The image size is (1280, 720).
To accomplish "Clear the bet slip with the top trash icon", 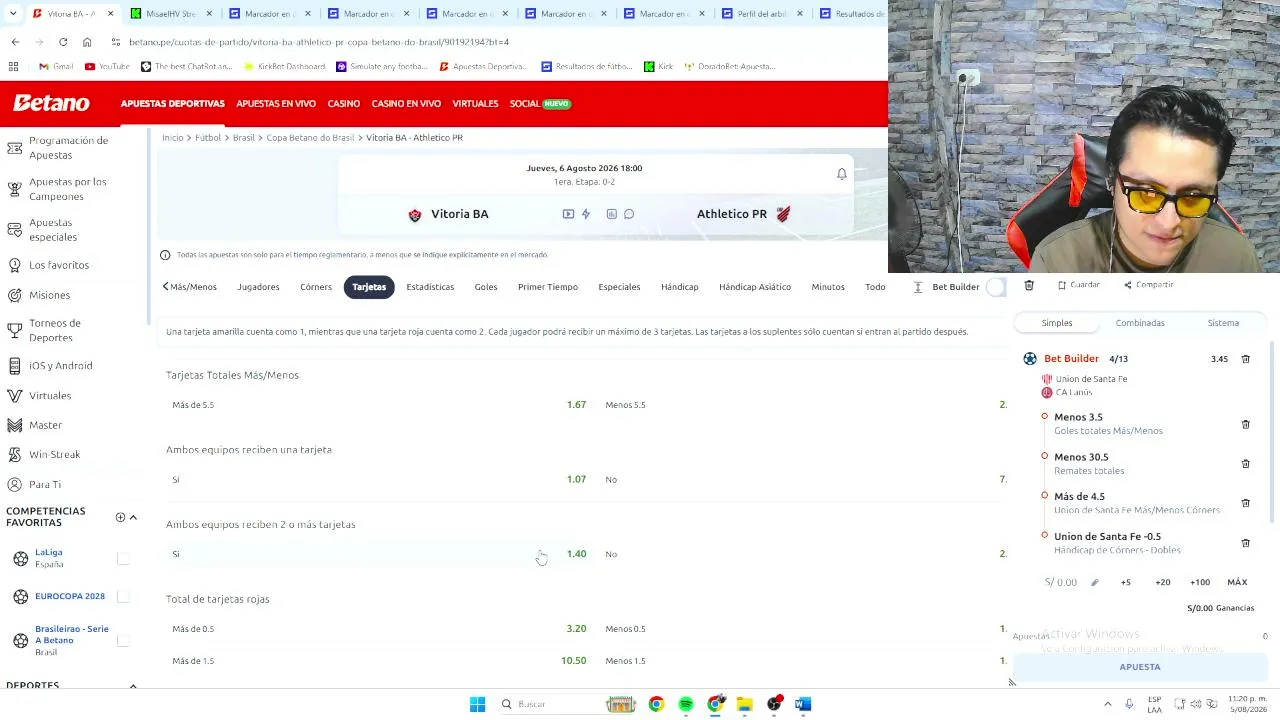I will pos(1029,286).
